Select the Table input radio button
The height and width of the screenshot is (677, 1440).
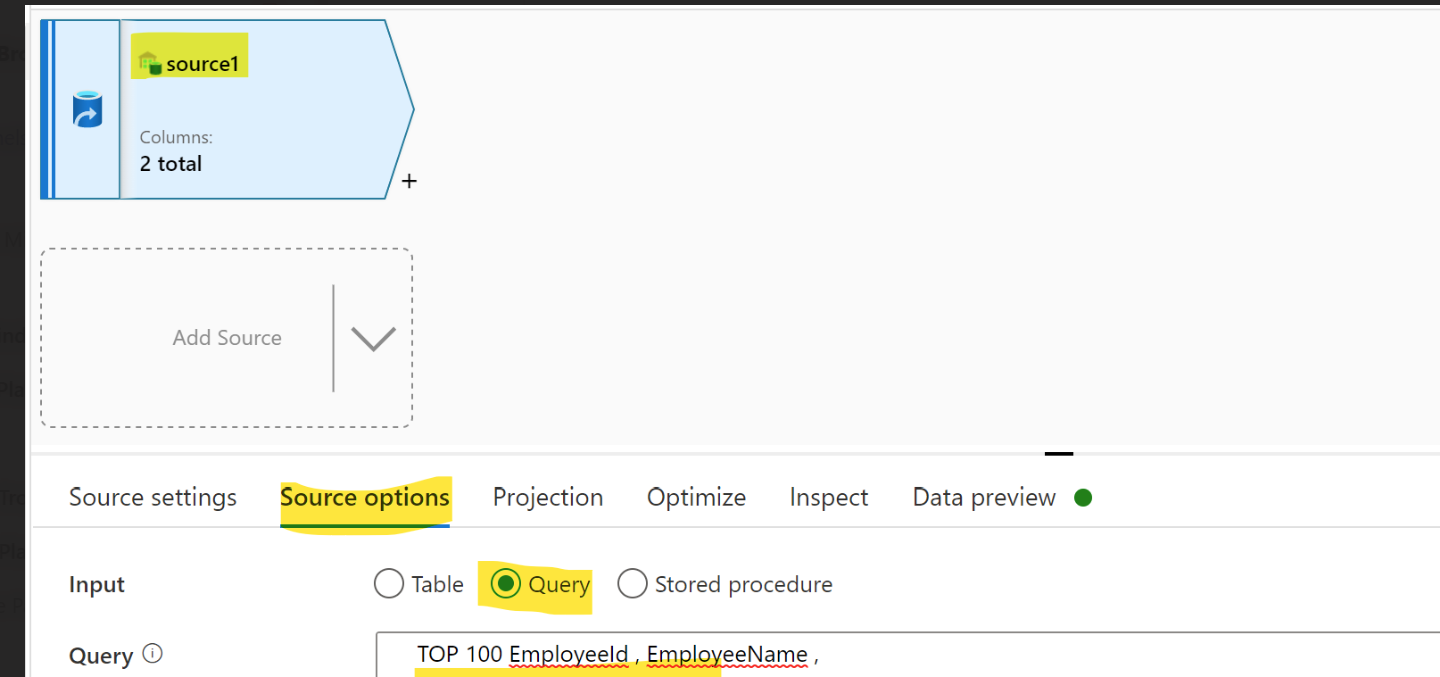pos(388,583)
